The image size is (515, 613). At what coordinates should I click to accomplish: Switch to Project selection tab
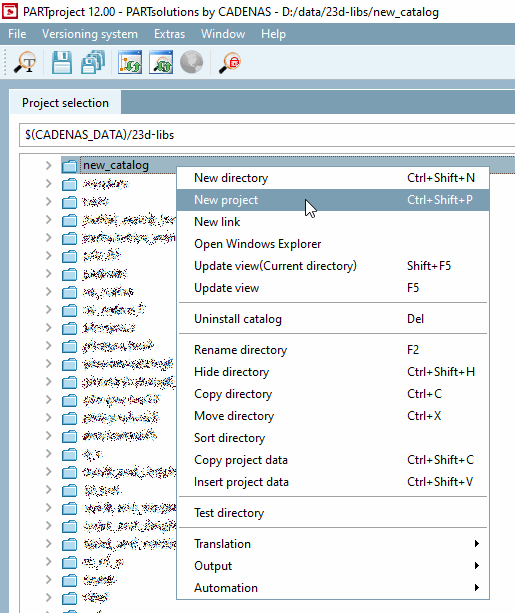tap(65, 103)
